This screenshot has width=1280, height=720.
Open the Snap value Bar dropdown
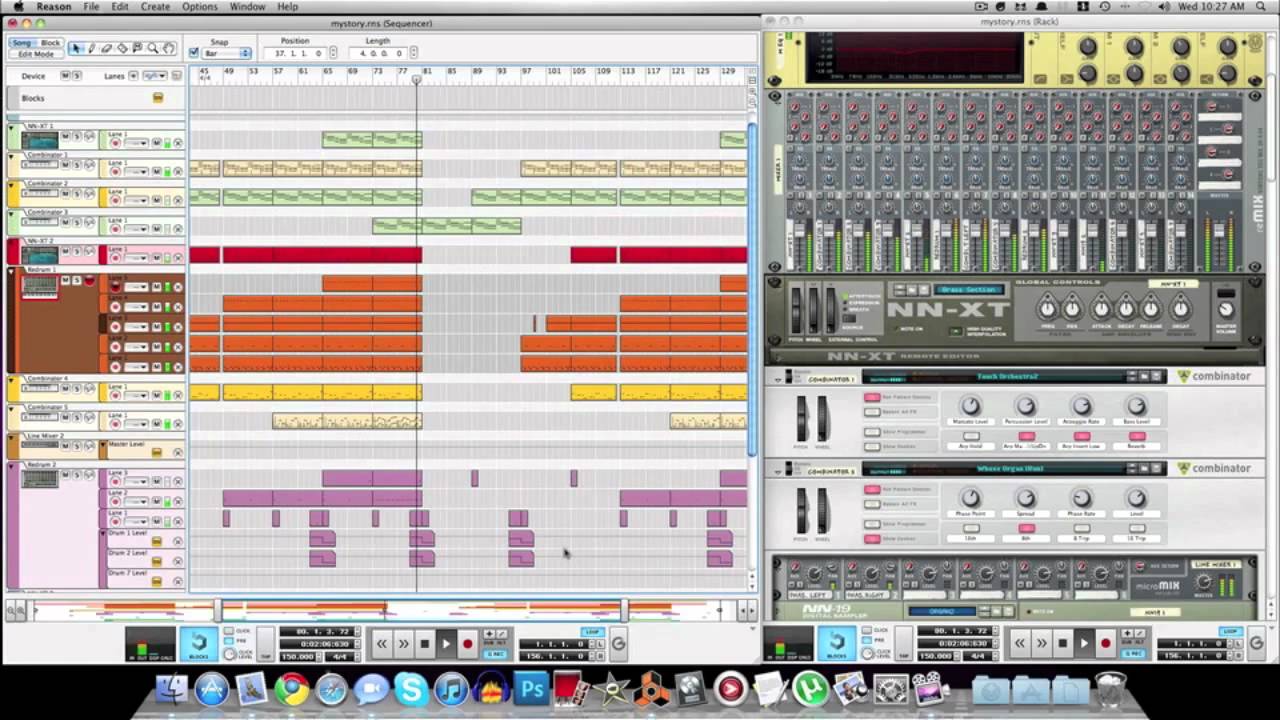click(x=227, y=53)
